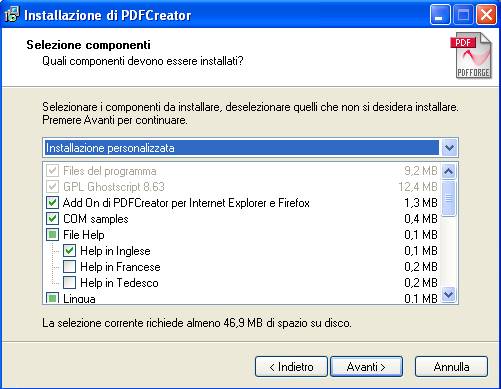The width and height of the screenshot is (501, 389).
Task: Close the installer with the red X
Action: pyautogui.click(x=486, y=15)
